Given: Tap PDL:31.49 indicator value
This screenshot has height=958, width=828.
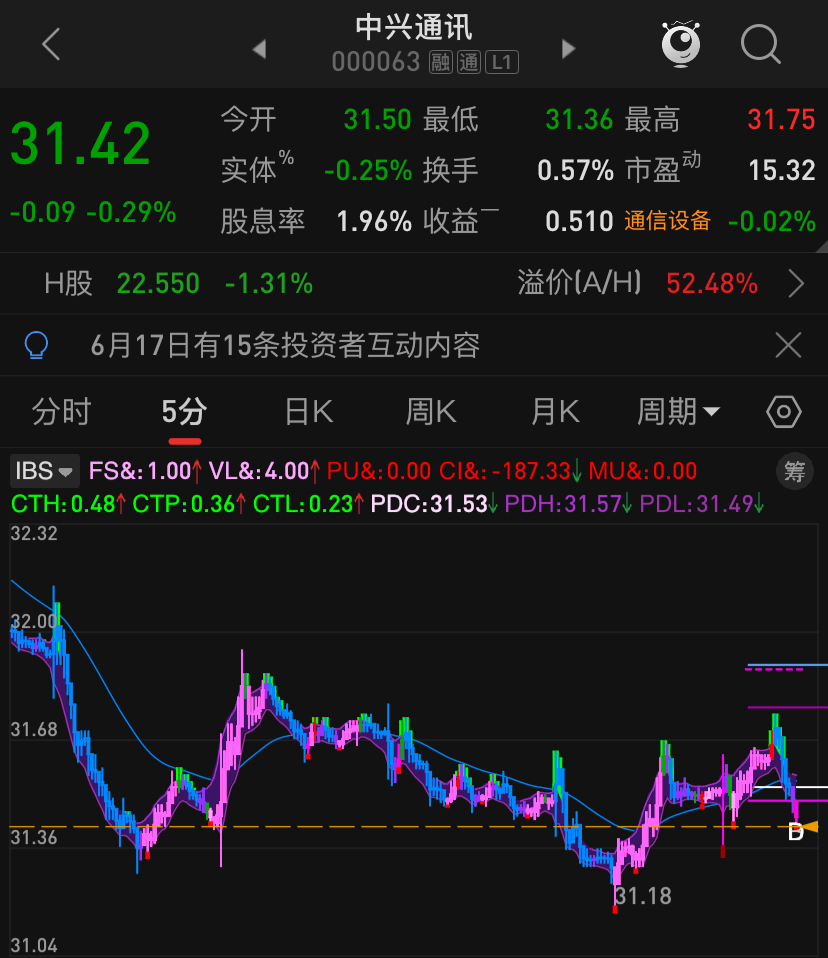Looking at the screenshot, I should click(702, 504).
